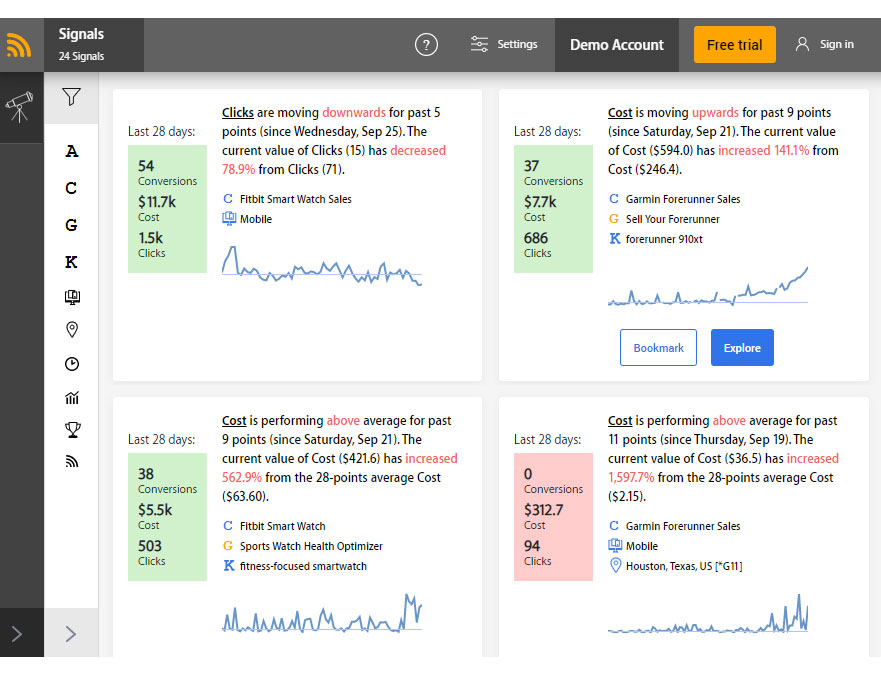
Task: Select the bar chart metrics icon in the sidebar
Action: pos(72,398)
